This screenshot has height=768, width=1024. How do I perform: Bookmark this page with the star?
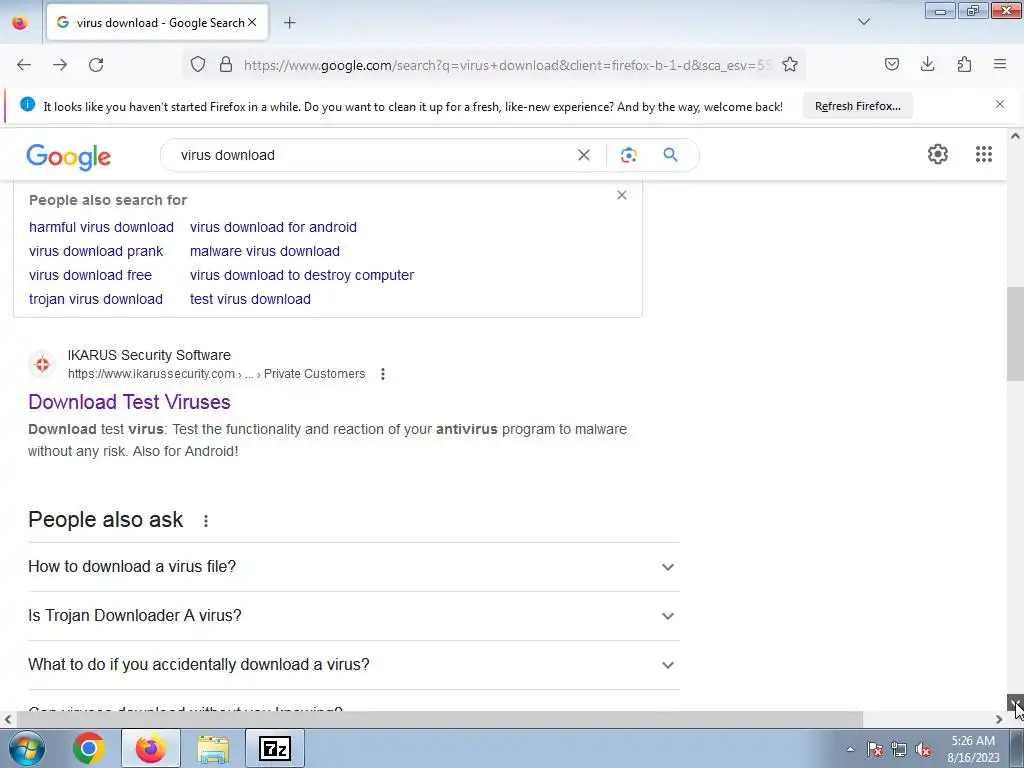(x=790, y=65)
